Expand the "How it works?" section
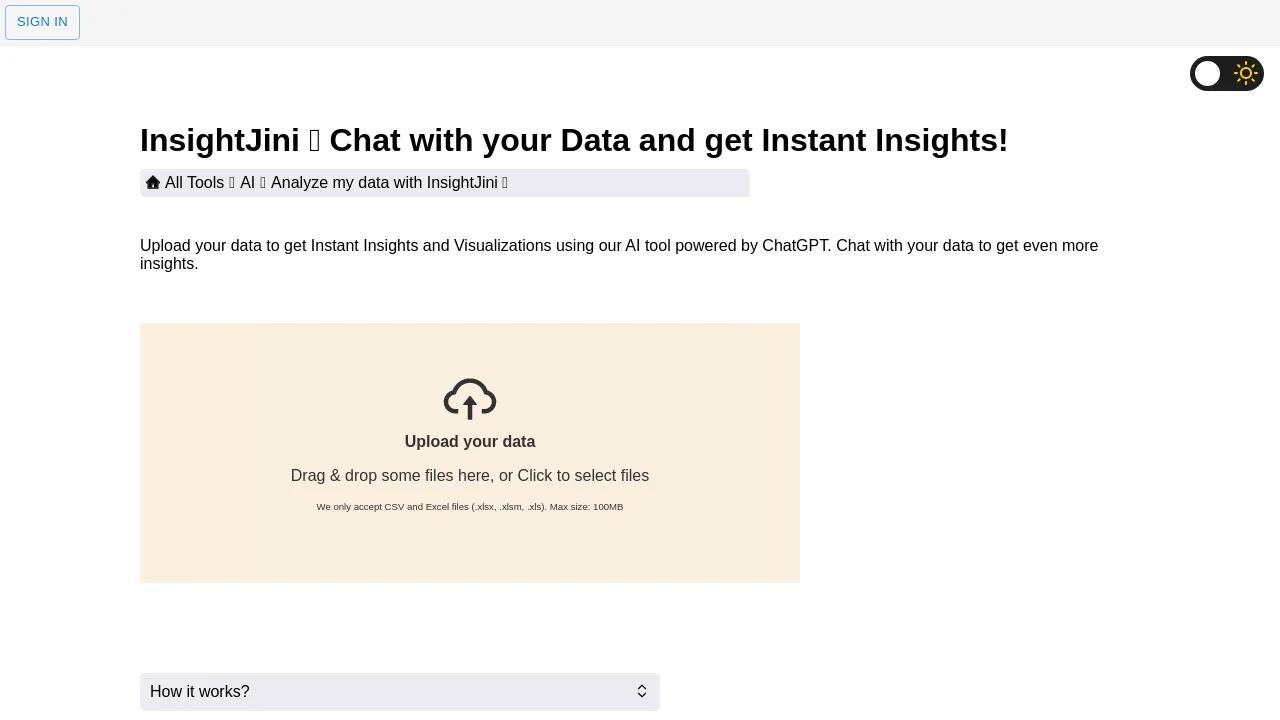The height and width of the screenshot is (720, 1280). [400, 692]
